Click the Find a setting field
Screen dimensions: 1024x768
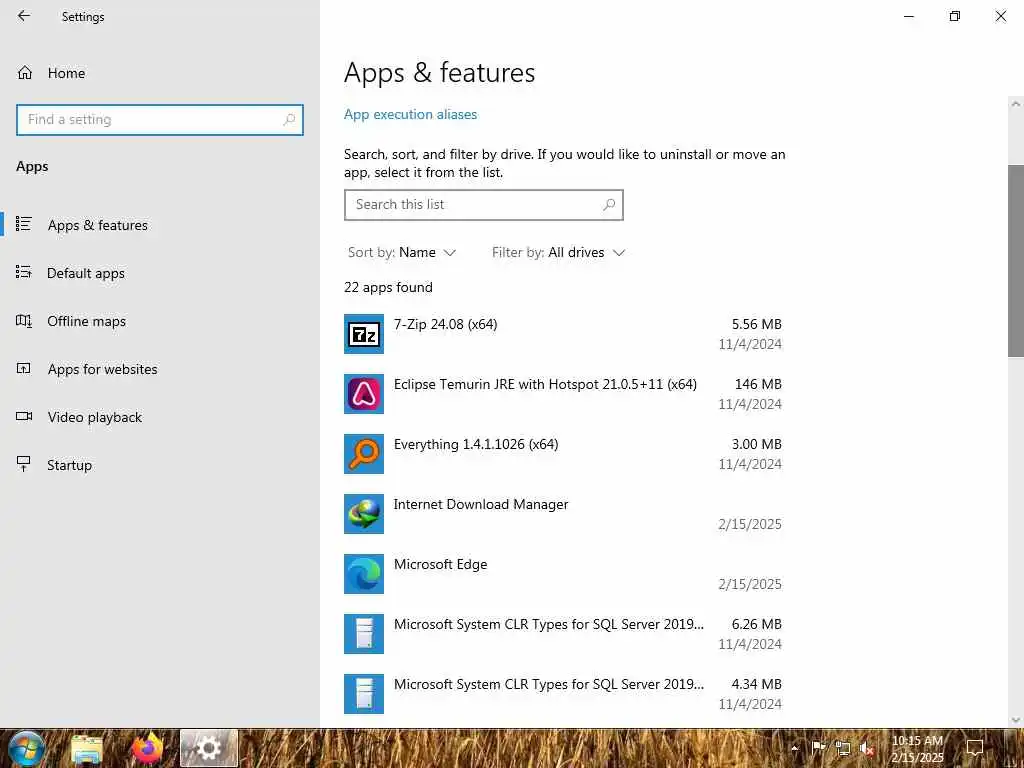pyautogui.click(x=160, y=120)
